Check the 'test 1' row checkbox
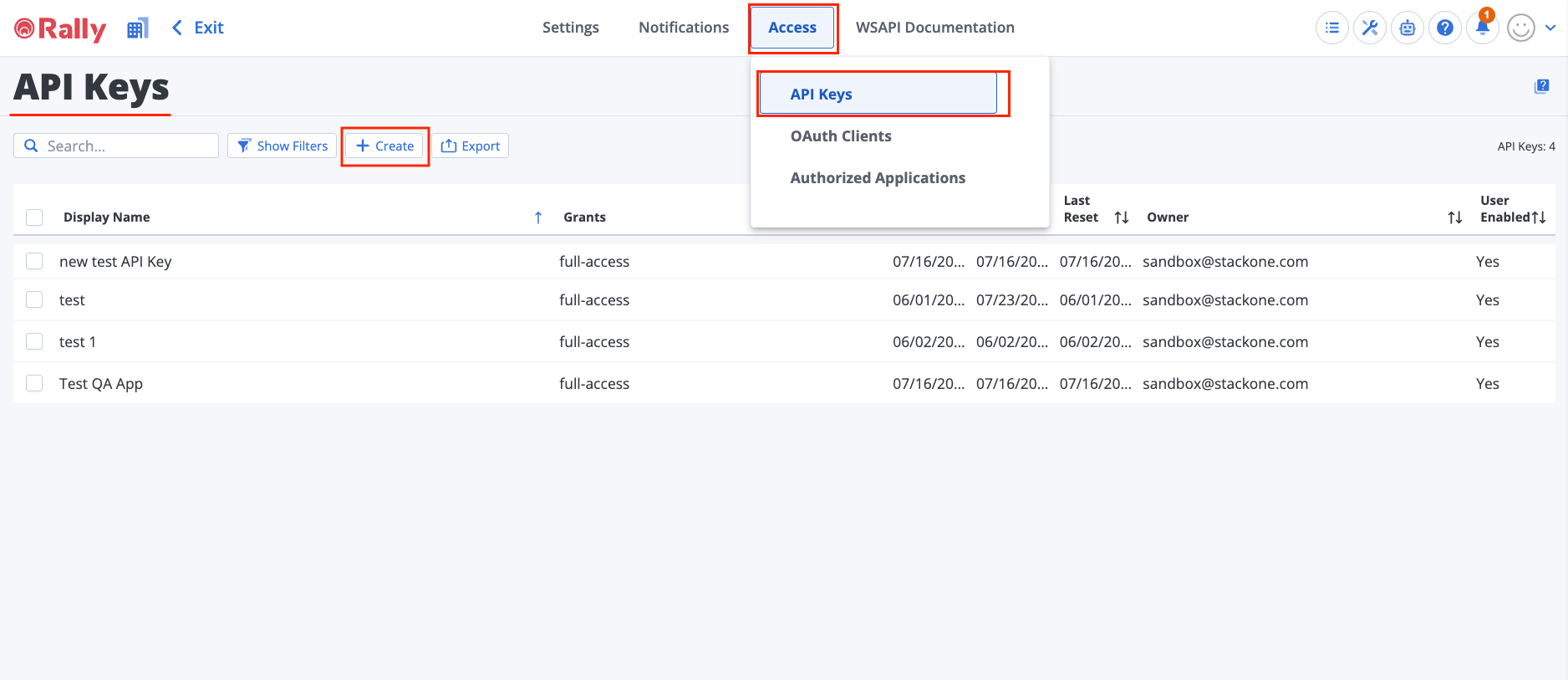This screenshot has width=1568, height=680. [x=34, y=341]
